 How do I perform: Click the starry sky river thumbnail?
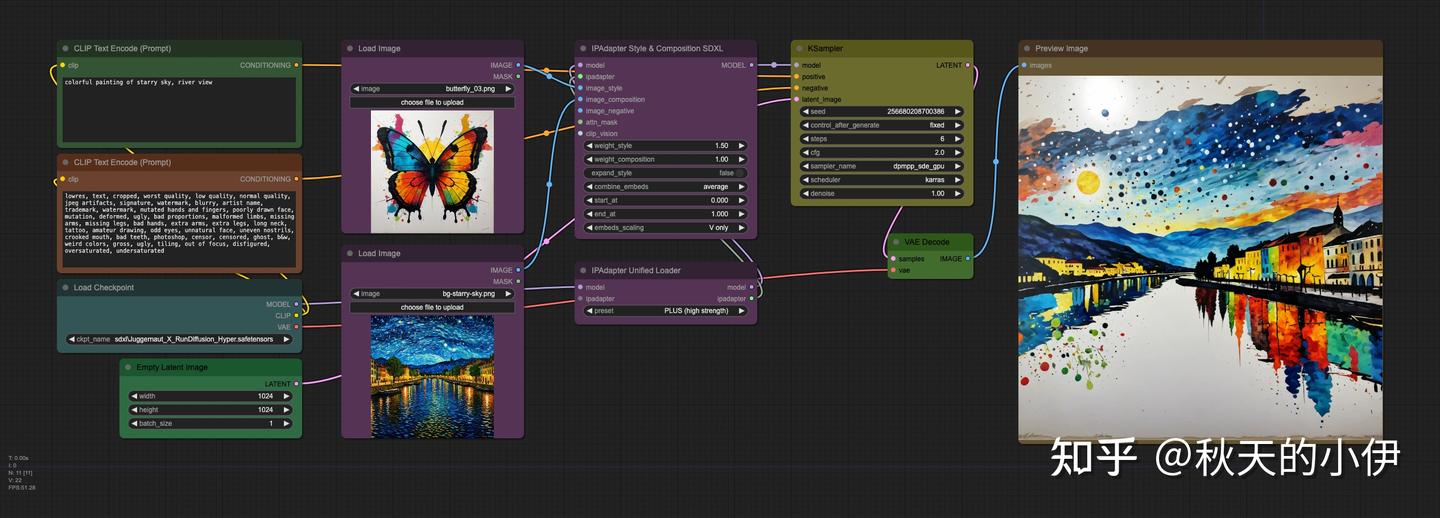pyautogui.click(x=432, y=376)
